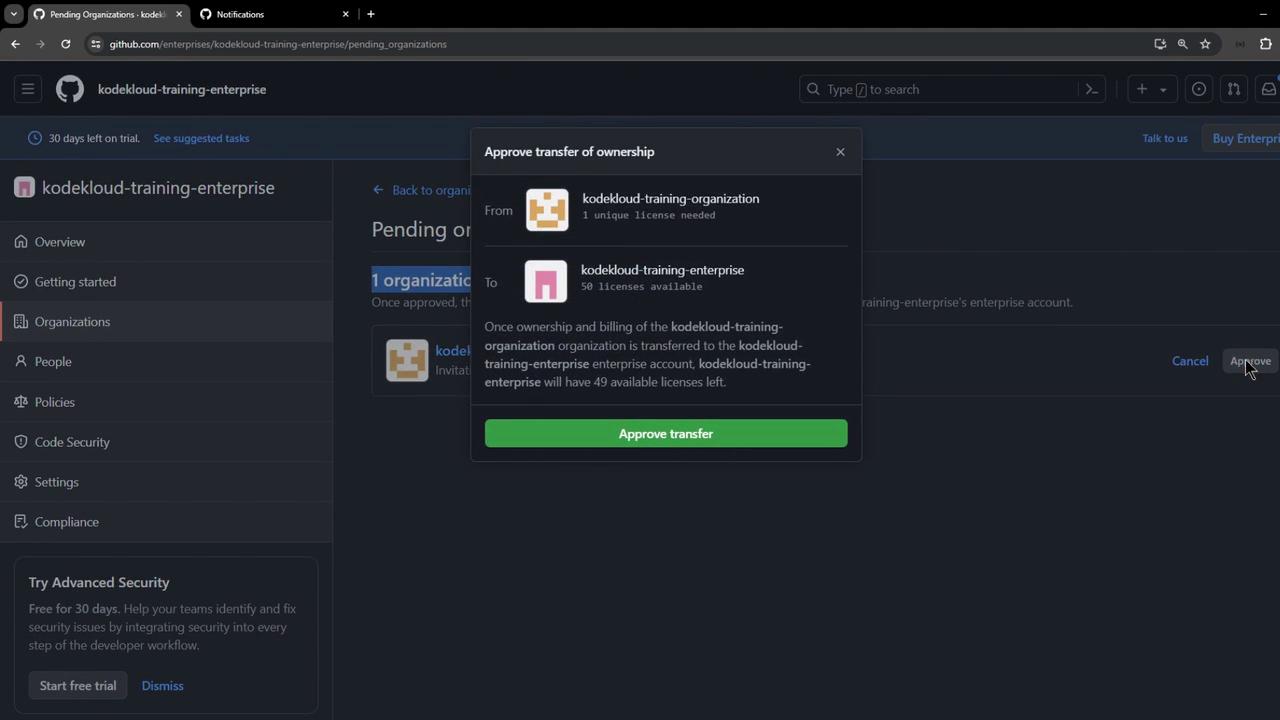Expand the create new dropdown arrow
The image size is (1280, 720).
coord(1163,89)
